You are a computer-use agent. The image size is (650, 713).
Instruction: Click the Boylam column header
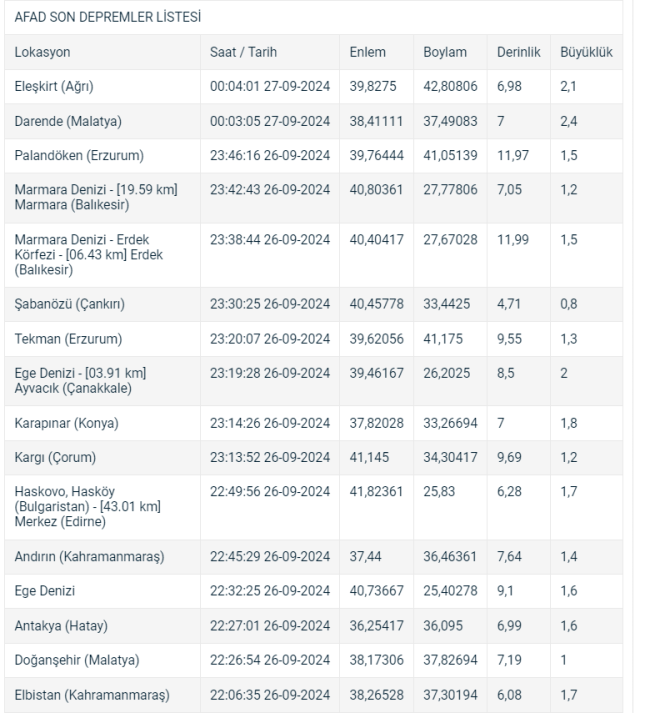coord(445,52)
